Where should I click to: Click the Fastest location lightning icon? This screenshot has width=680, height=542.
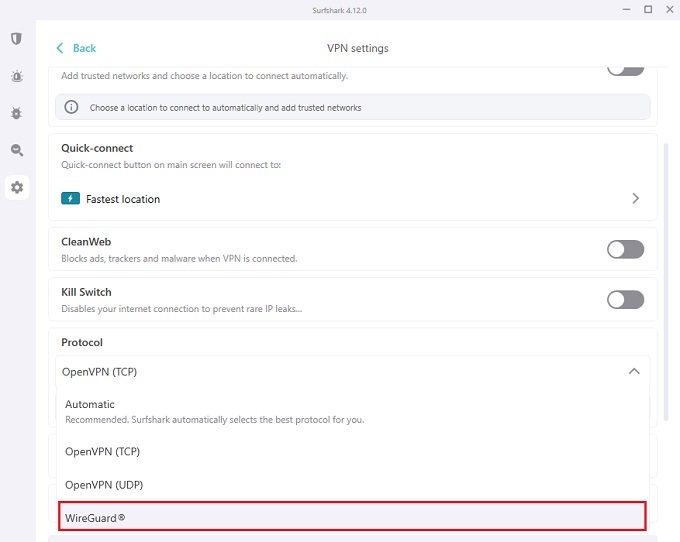70,199
